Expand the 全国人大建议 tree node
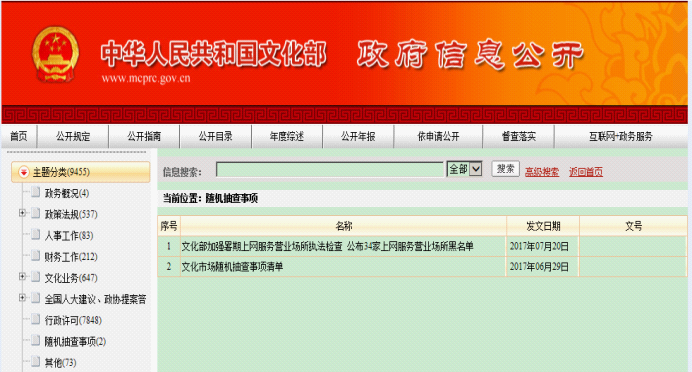 (x=22, y=298)
